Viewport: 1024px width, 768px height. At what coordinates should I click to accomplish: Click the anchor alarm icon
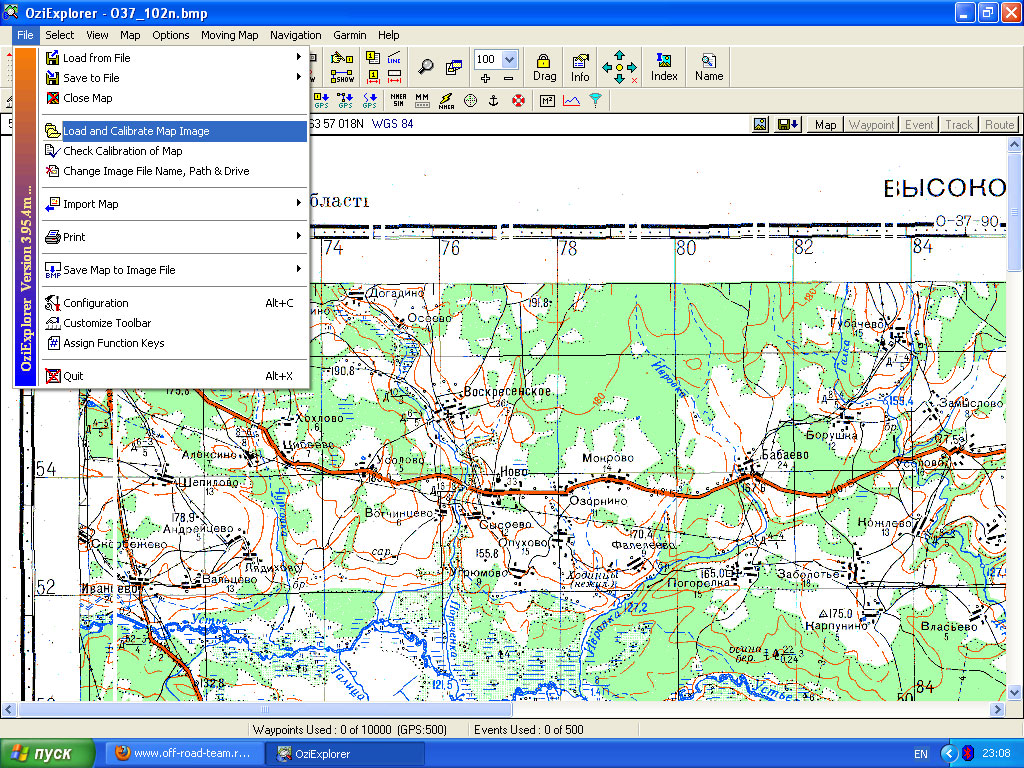point(494,100)
